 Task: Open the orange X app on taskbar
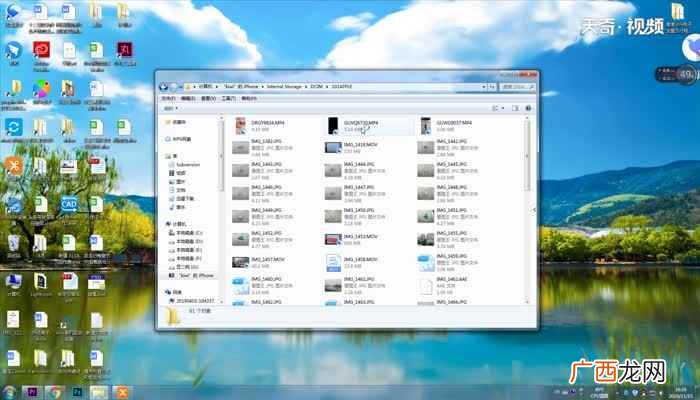[x=121, y=393]
